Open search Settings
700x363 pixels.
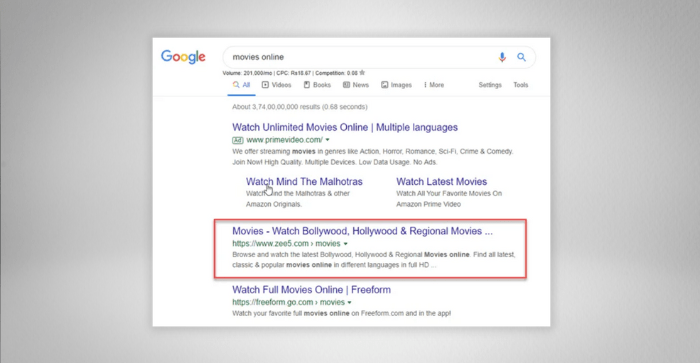pyautogui.click(x=490, y=85)
